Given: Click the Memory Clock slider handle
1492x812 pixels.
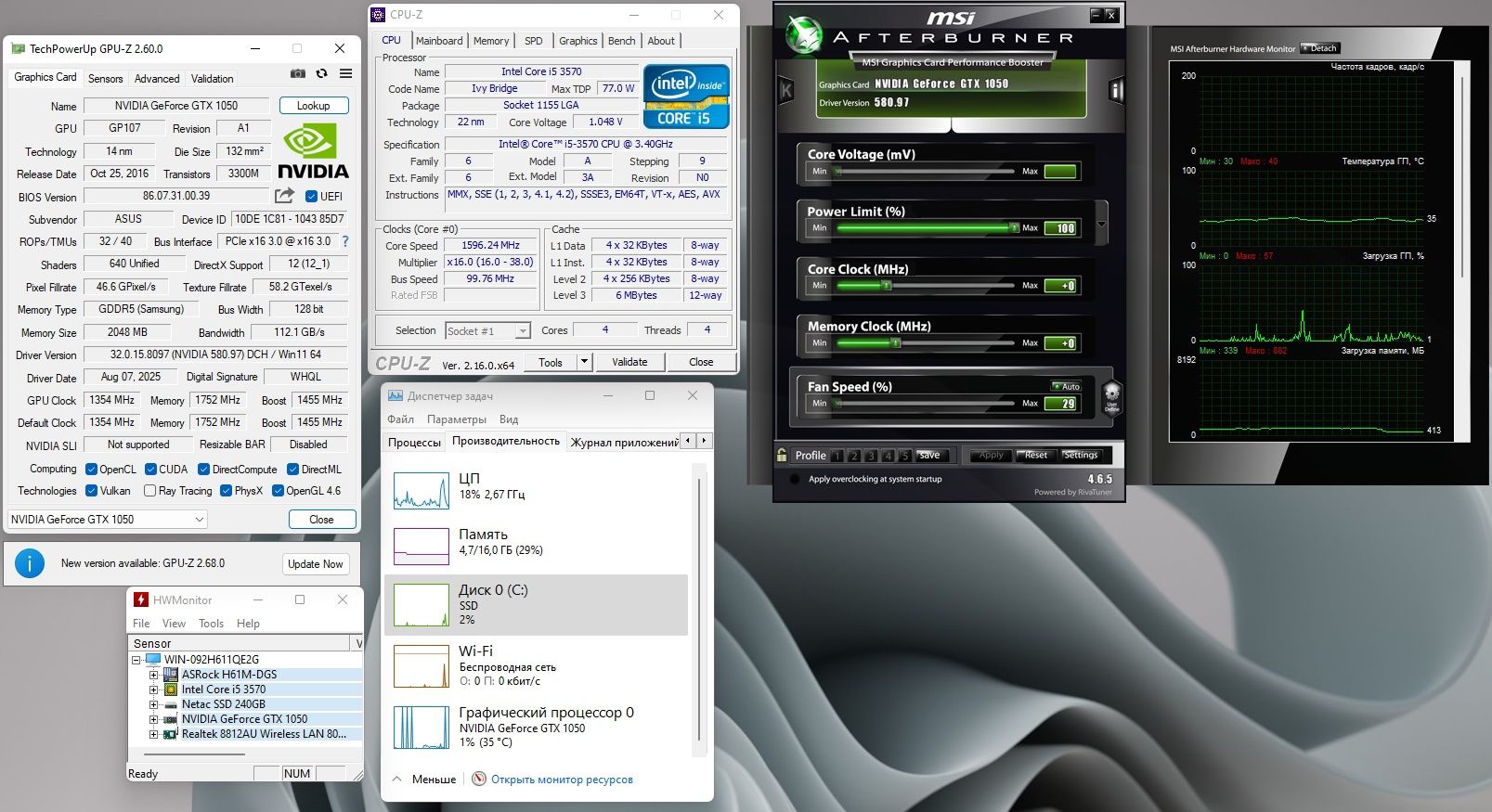Looking at the screenshot, I should 895,342.
